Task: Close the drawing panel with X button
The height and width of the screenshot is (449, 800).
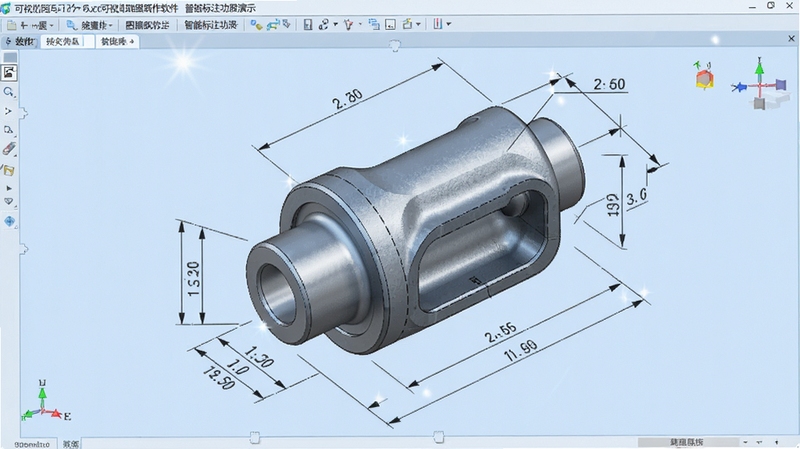Action: (x=791, y=39)
